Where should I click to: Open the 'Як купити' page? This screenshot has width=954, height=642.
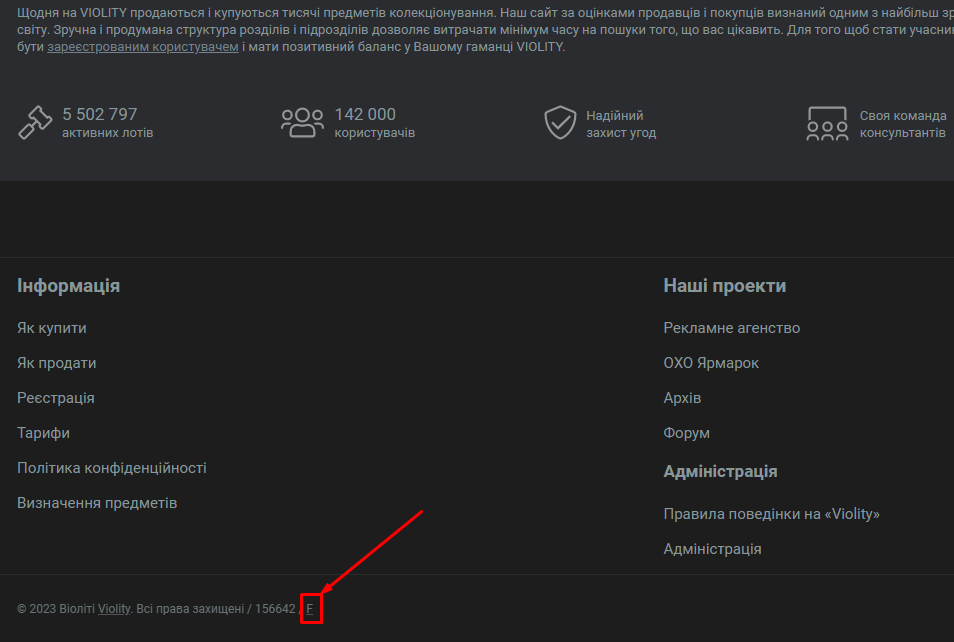[x=52, y=328]
